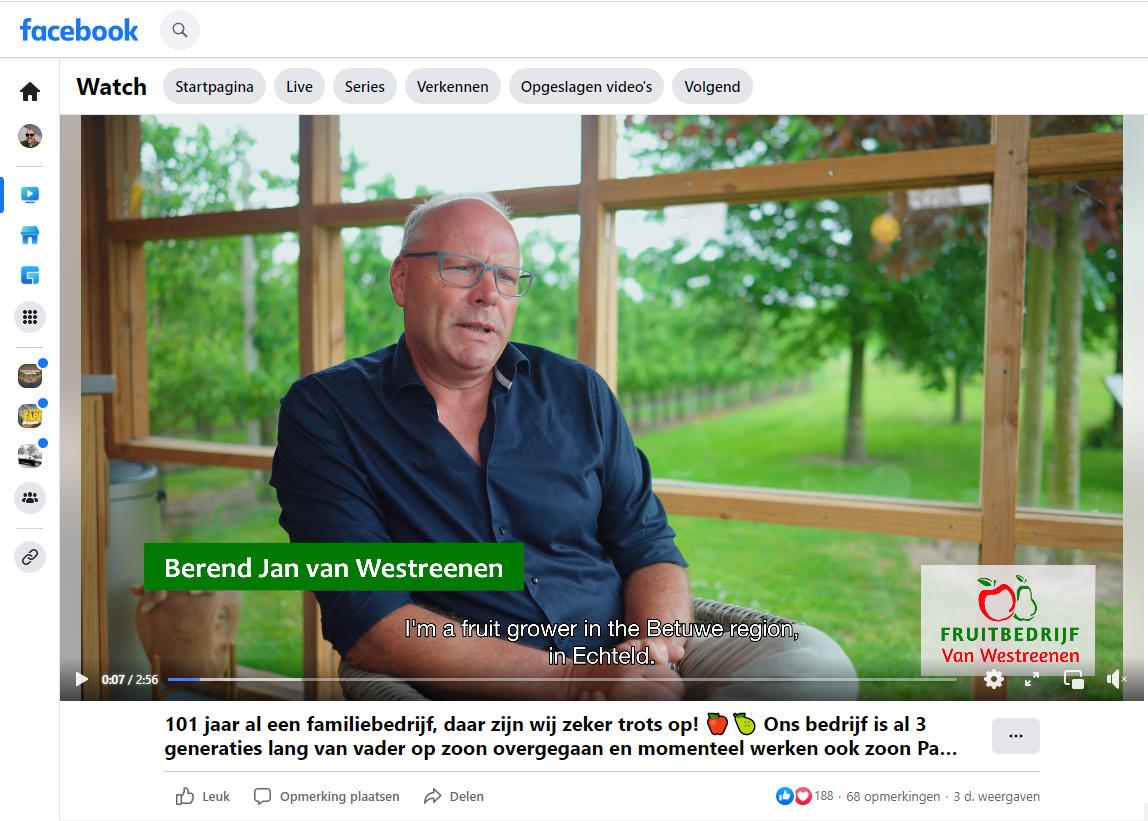The height and width of the screenshot is (821, 1148).
Task: Open video settings gear icon
Action: click(994, 679)
